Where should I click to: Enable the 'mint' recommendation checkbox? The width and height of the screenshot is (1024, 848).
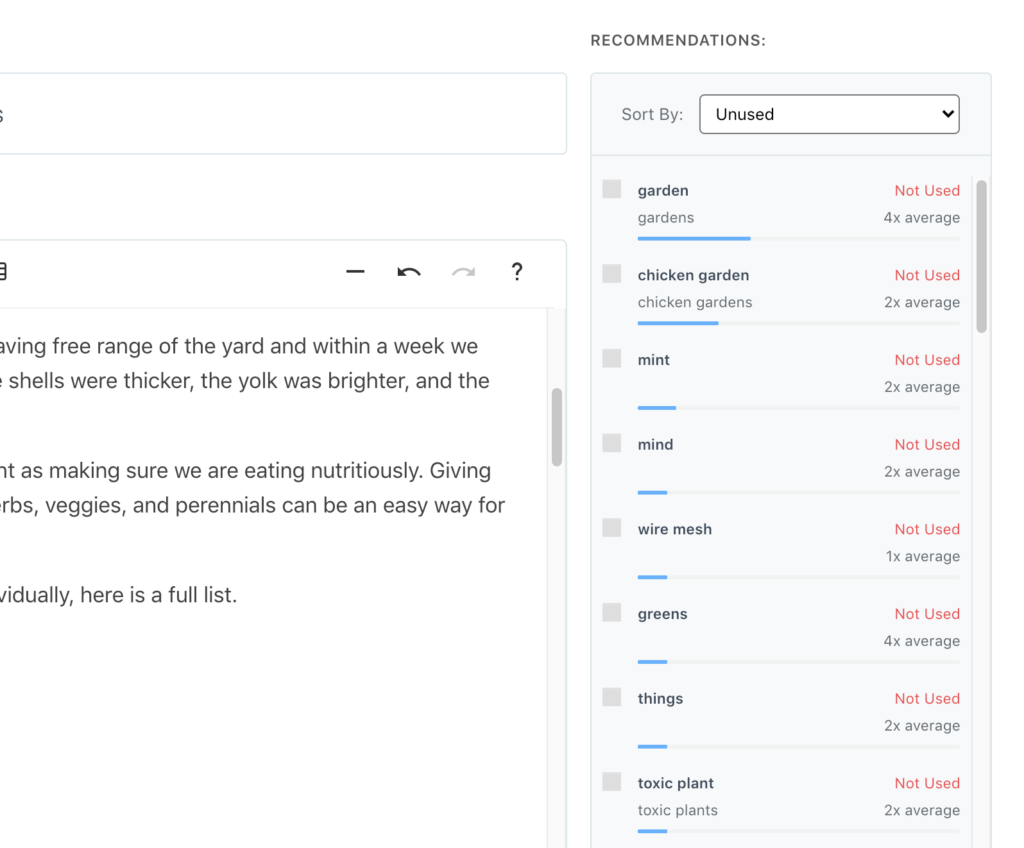[612, 358]
